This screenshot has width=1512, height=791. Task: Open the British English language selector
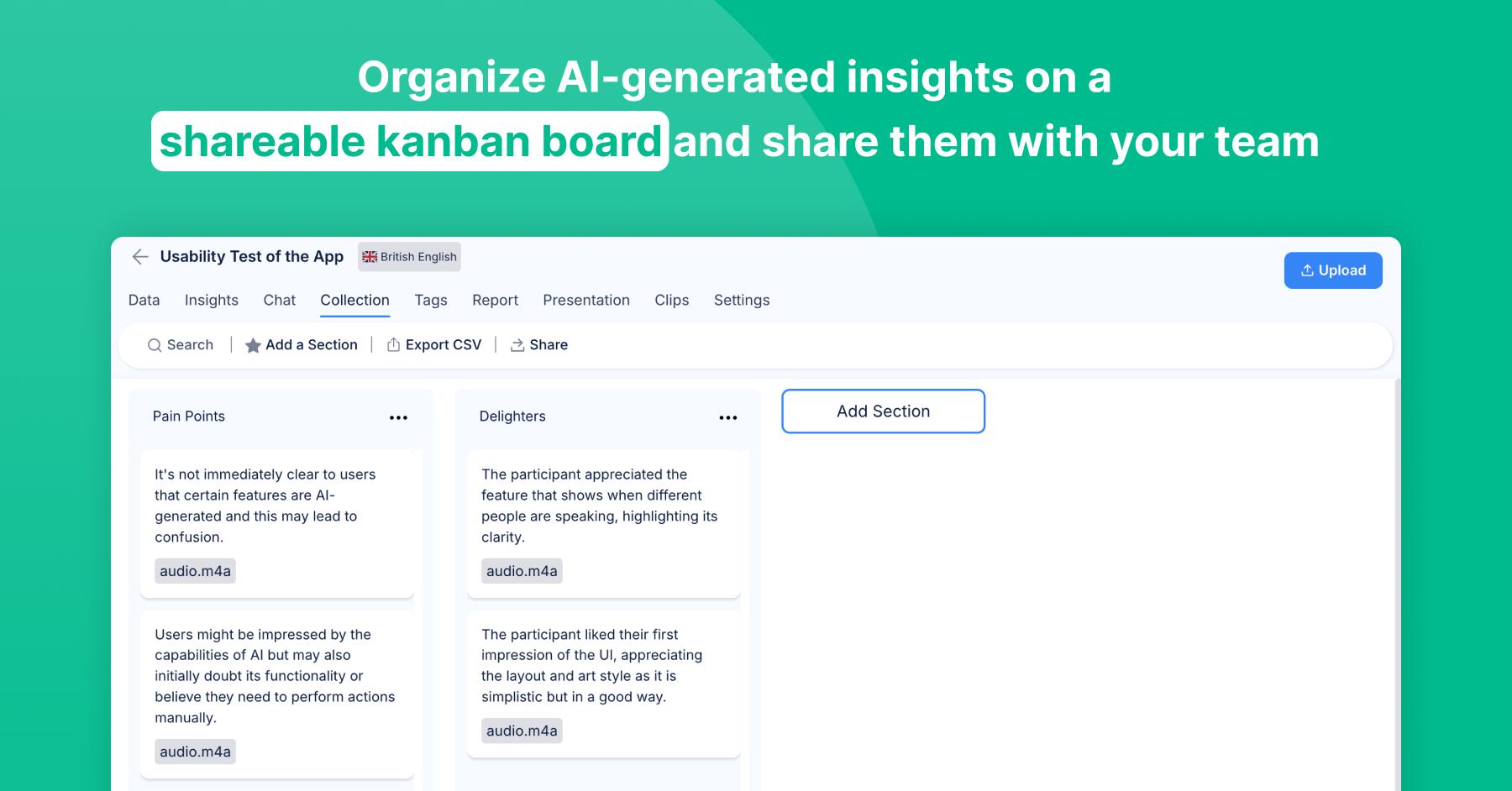pos(410,257)
